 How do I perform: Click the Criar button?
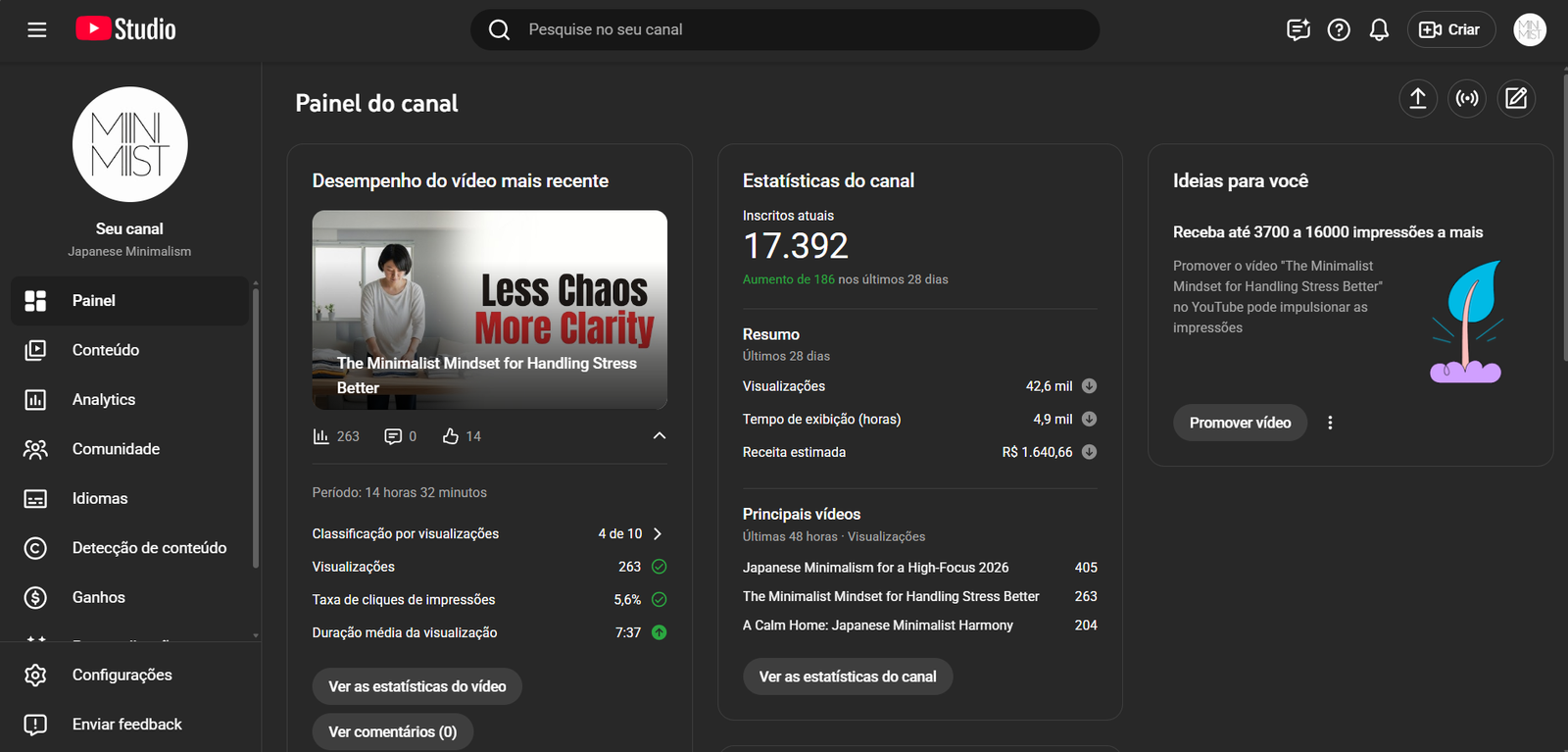(x=1450, y=29)
